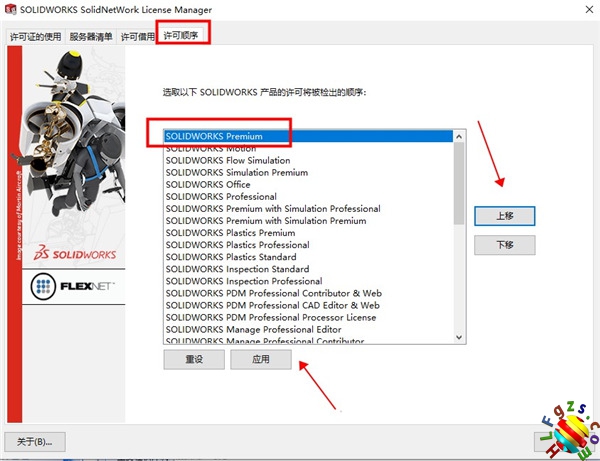Close the License Manager window
Viewport: 600px width, 461px height.
click(589, 10)
